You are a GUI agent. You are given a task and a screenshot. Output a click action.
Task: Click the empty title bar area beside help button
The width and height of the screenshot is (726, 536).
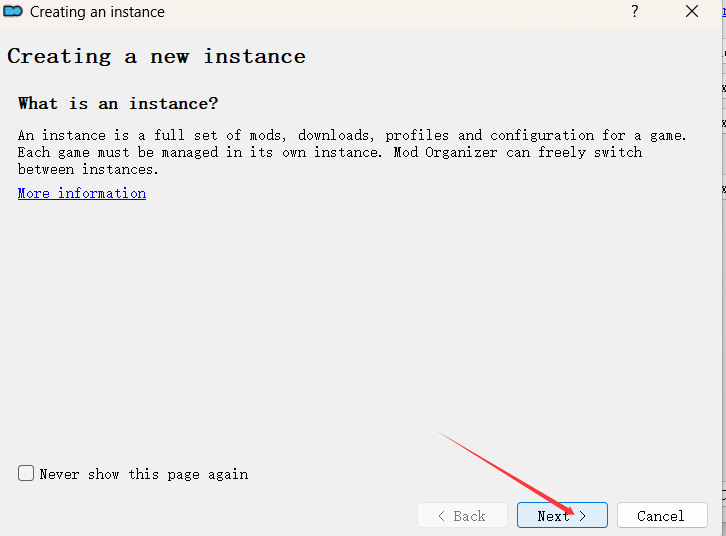point(400,12)
